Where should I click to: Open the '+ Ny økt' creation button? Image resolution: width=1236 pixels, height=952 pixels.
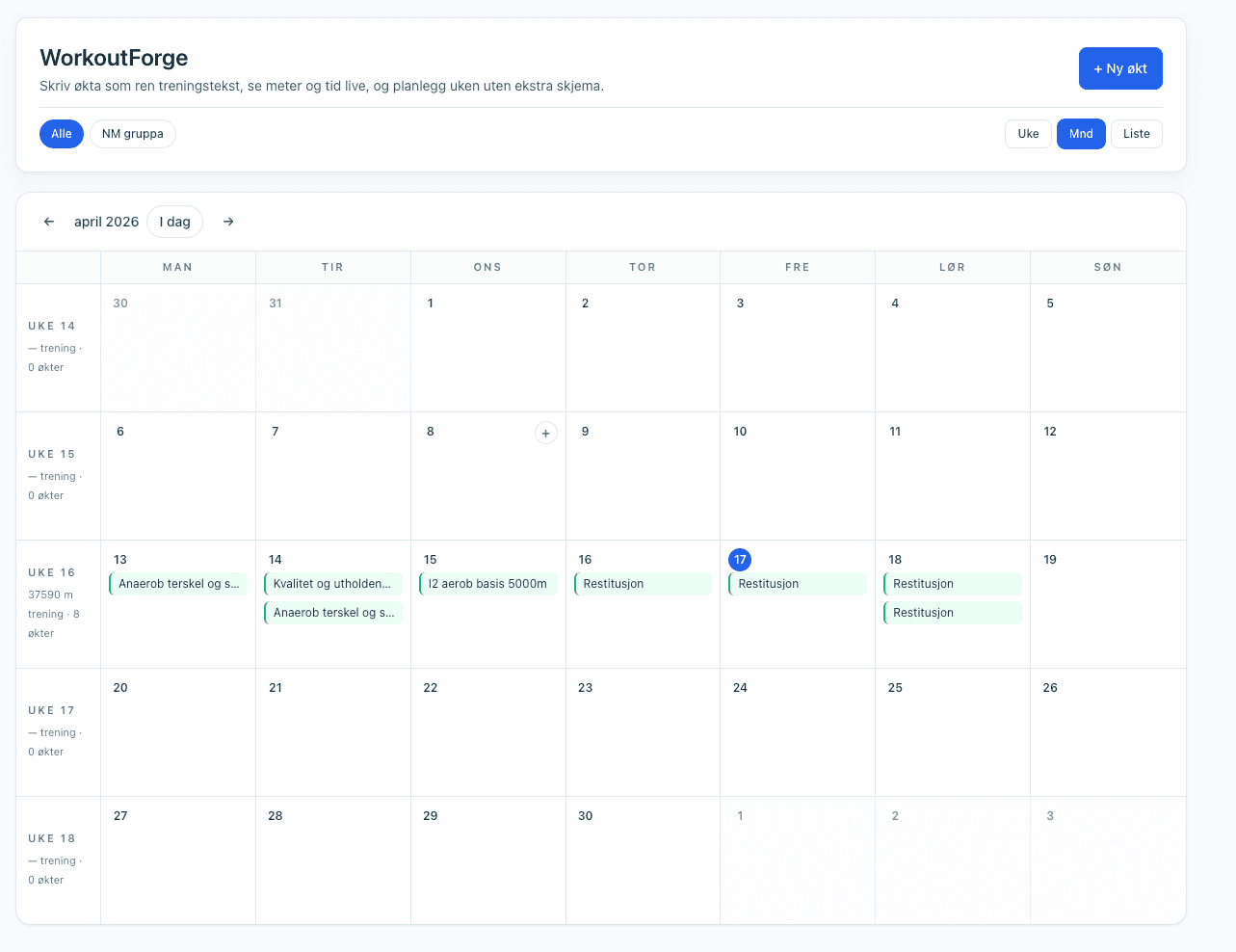point(1119,67)
